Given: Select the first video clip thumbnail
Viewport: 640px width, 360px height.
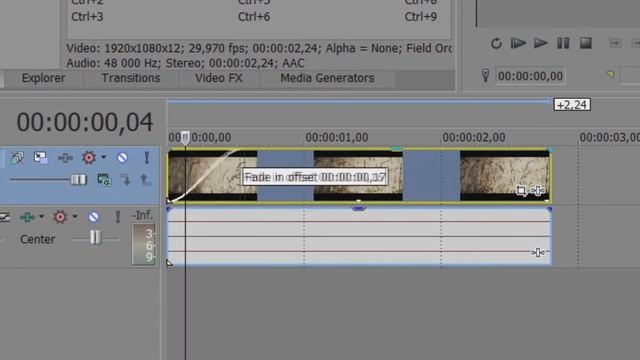Looking at the screenshot, I should [212, 176].
